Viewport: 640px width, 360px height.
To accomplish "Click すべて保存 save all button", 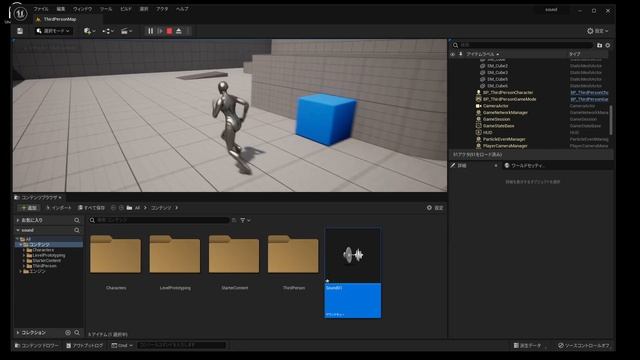I will point(91,208).
